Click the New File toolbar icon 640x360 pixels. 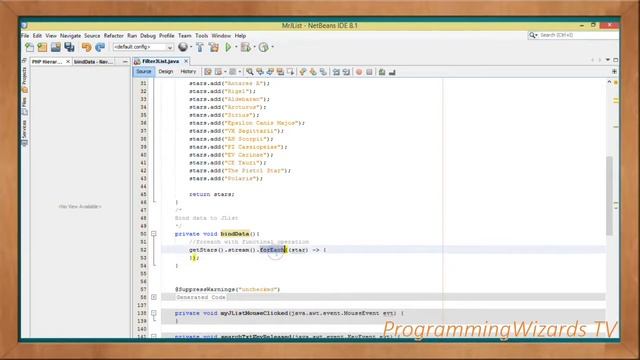tap(29, 47)
